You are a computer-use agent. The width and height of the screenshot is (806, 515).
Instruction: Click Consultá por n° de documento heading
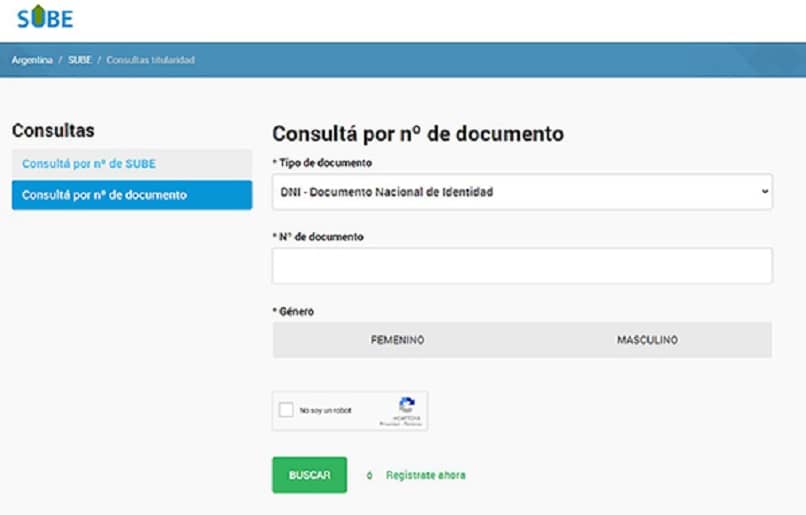tap(418, 134)
